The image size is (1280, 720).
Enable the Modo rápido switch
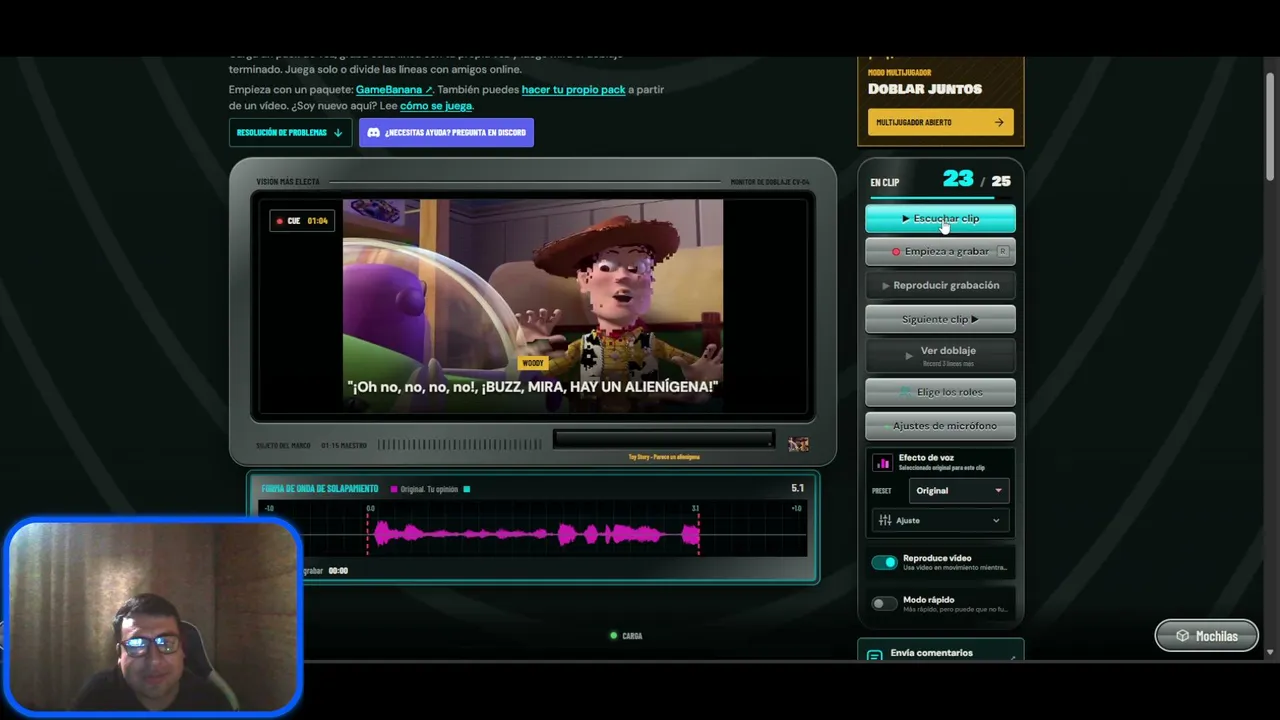[x=884, y=603]
